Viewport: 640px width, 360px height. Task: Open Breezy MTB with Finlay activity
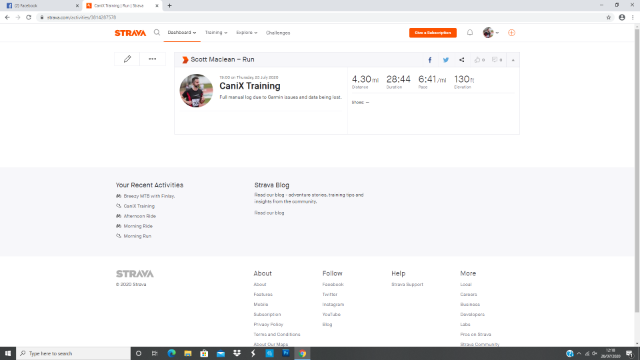pyautogui.click(x=149, y=196)
